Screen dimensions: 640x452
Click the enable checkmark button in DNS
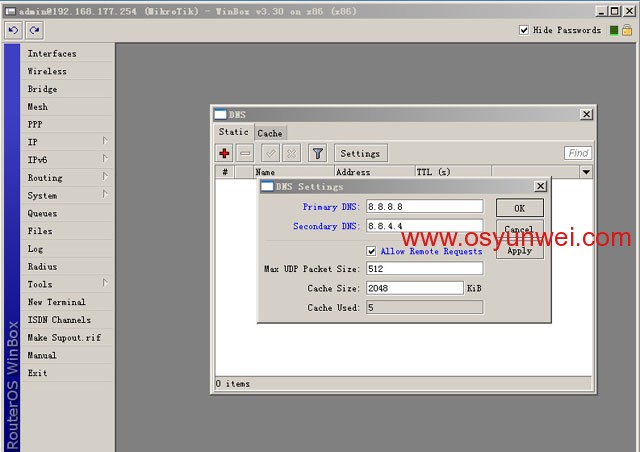click(x=270, y=154)
